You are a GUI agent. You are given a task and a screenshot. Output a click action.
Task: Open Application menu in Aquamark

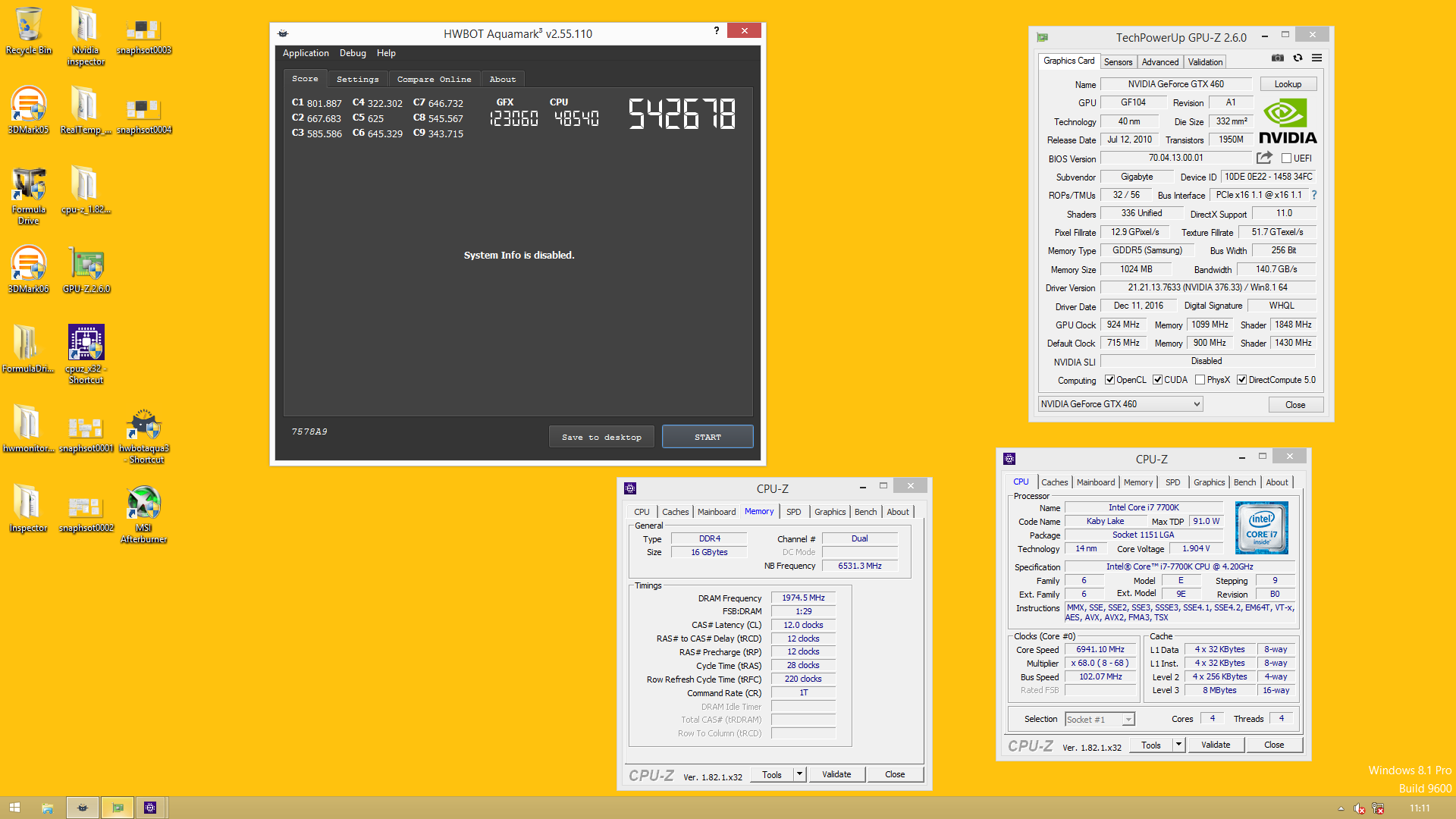pos(306,53)
